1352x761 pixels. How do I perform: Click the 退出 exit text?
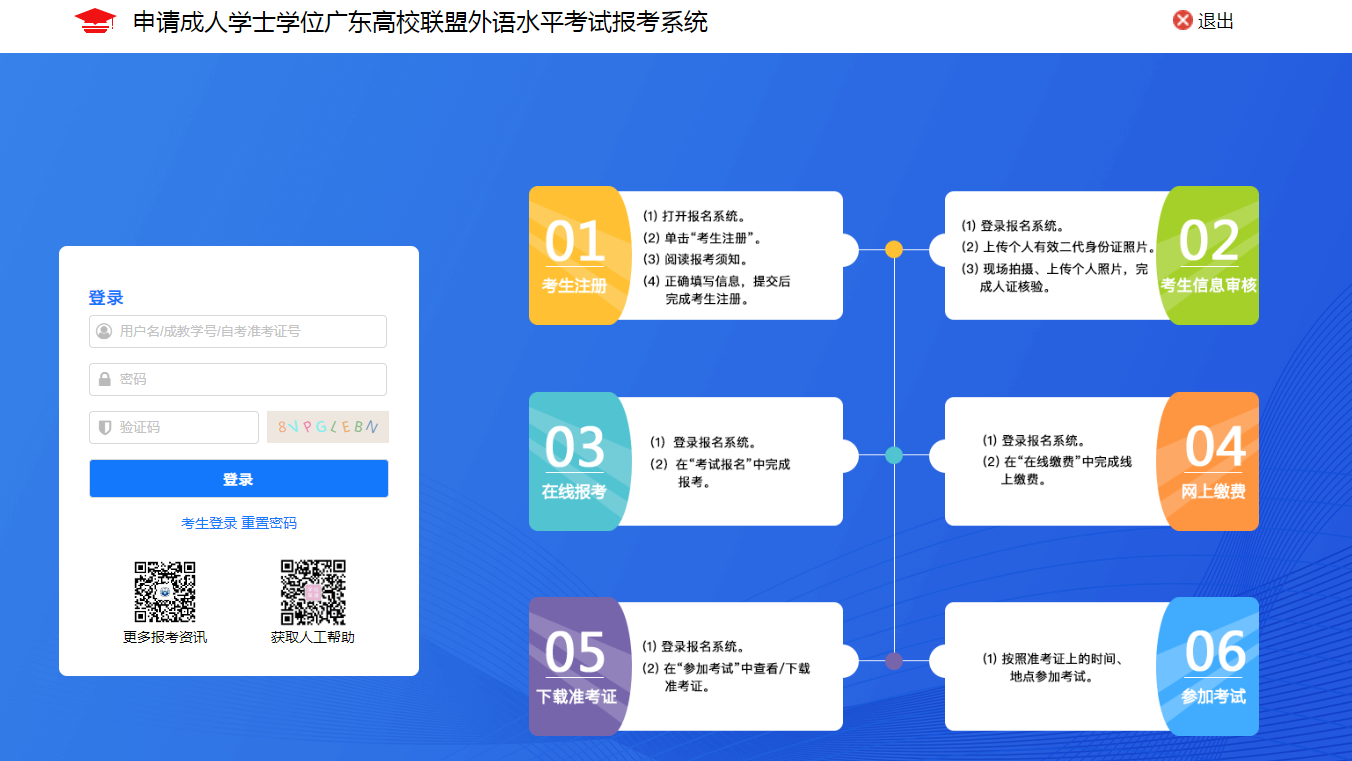point(1216,21)
